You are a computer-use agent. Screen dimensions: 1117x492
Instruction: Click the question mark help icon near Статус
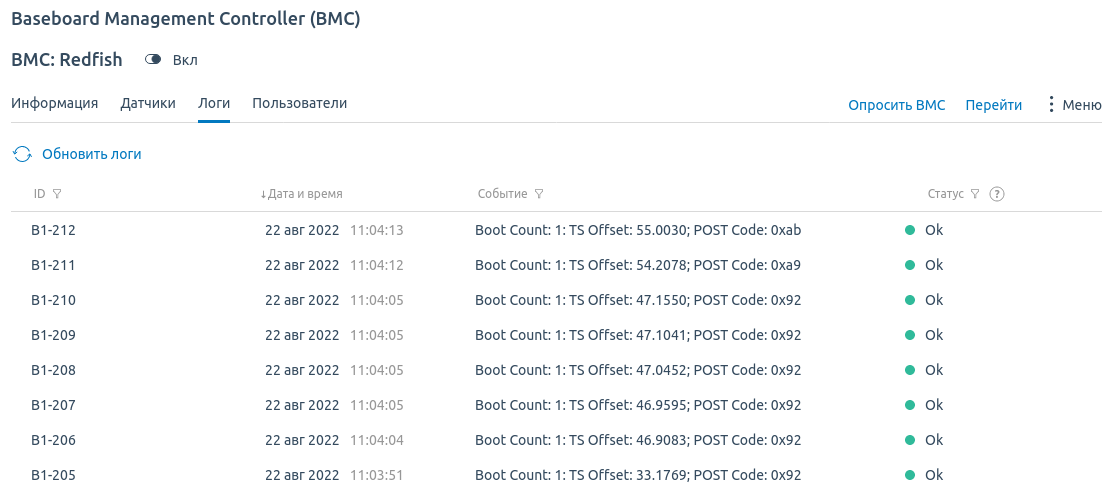click(997, 194)
